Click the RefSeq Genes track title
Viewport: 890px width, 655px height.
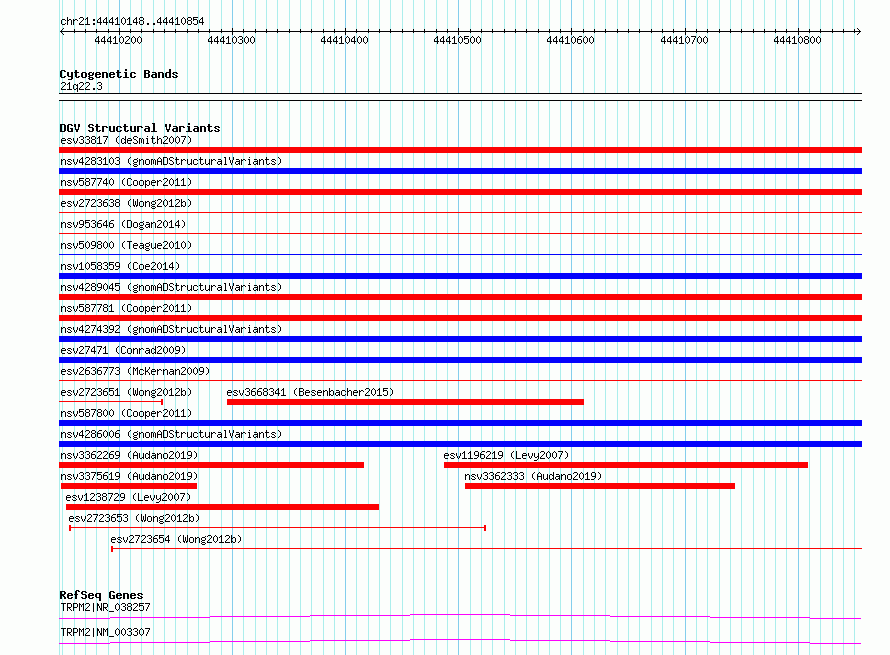coord(101,595)
